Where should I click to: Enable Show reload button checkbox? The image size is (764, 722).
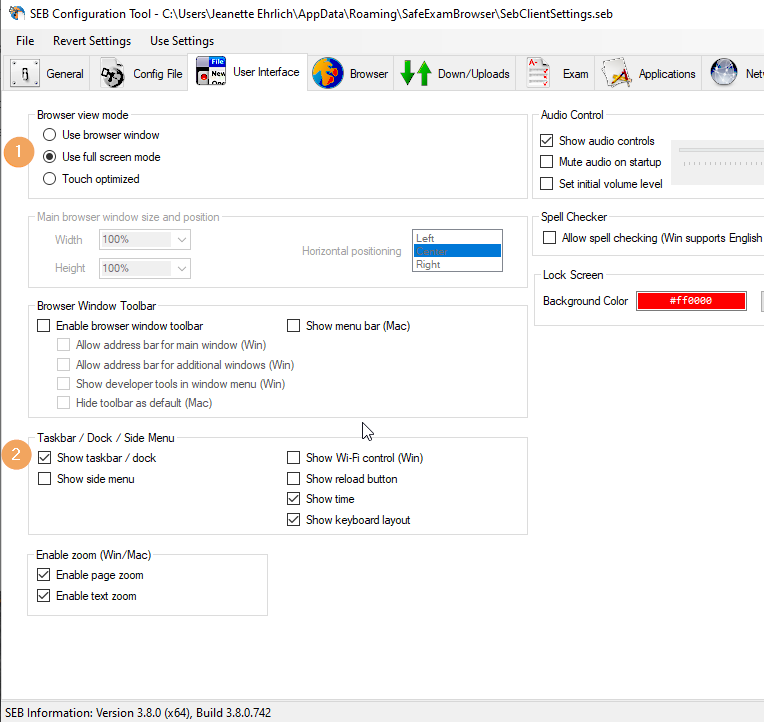[293, 479]
